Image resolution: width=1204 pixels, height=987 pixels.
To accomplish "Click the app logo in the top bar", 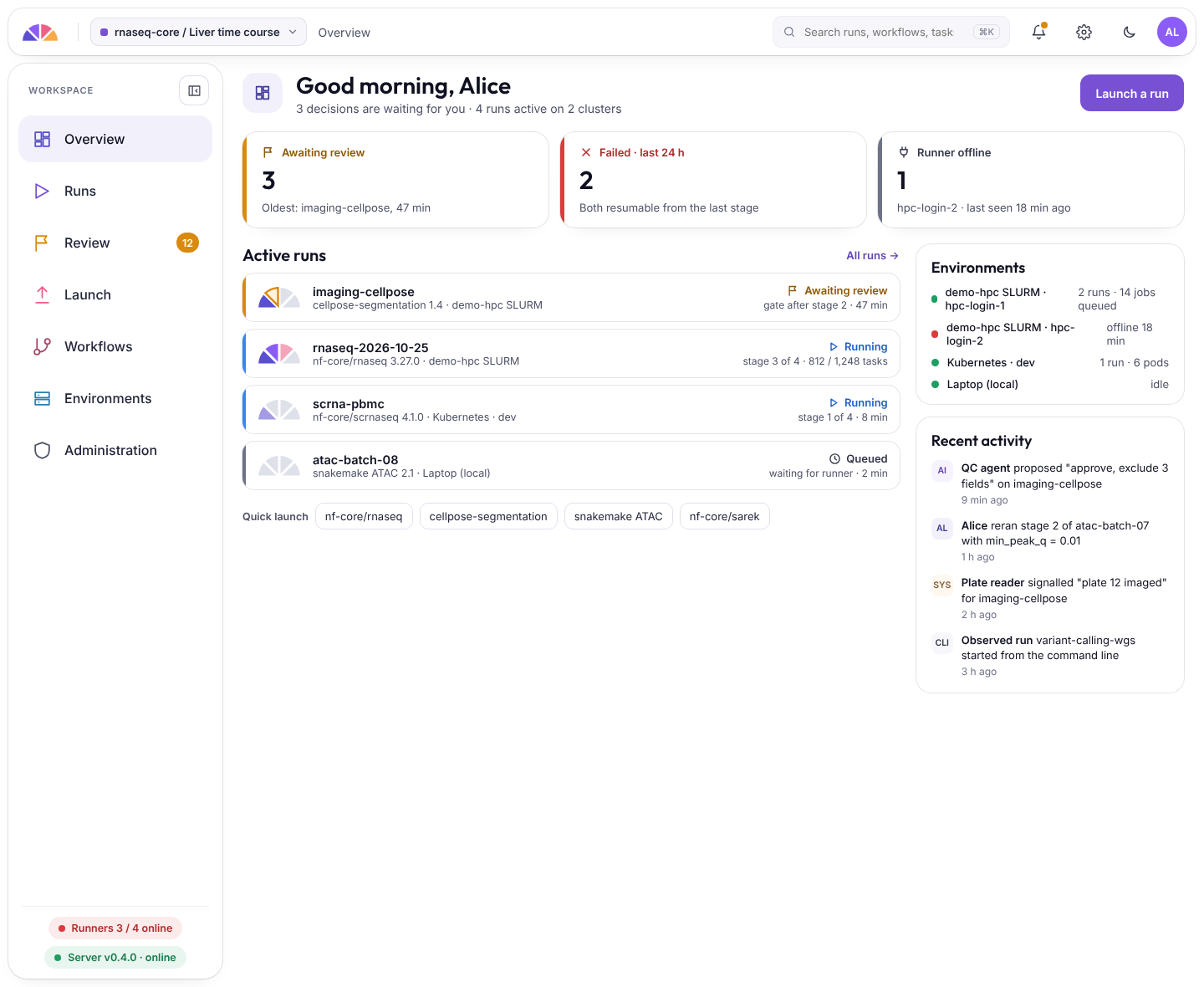I will point(40,33).
